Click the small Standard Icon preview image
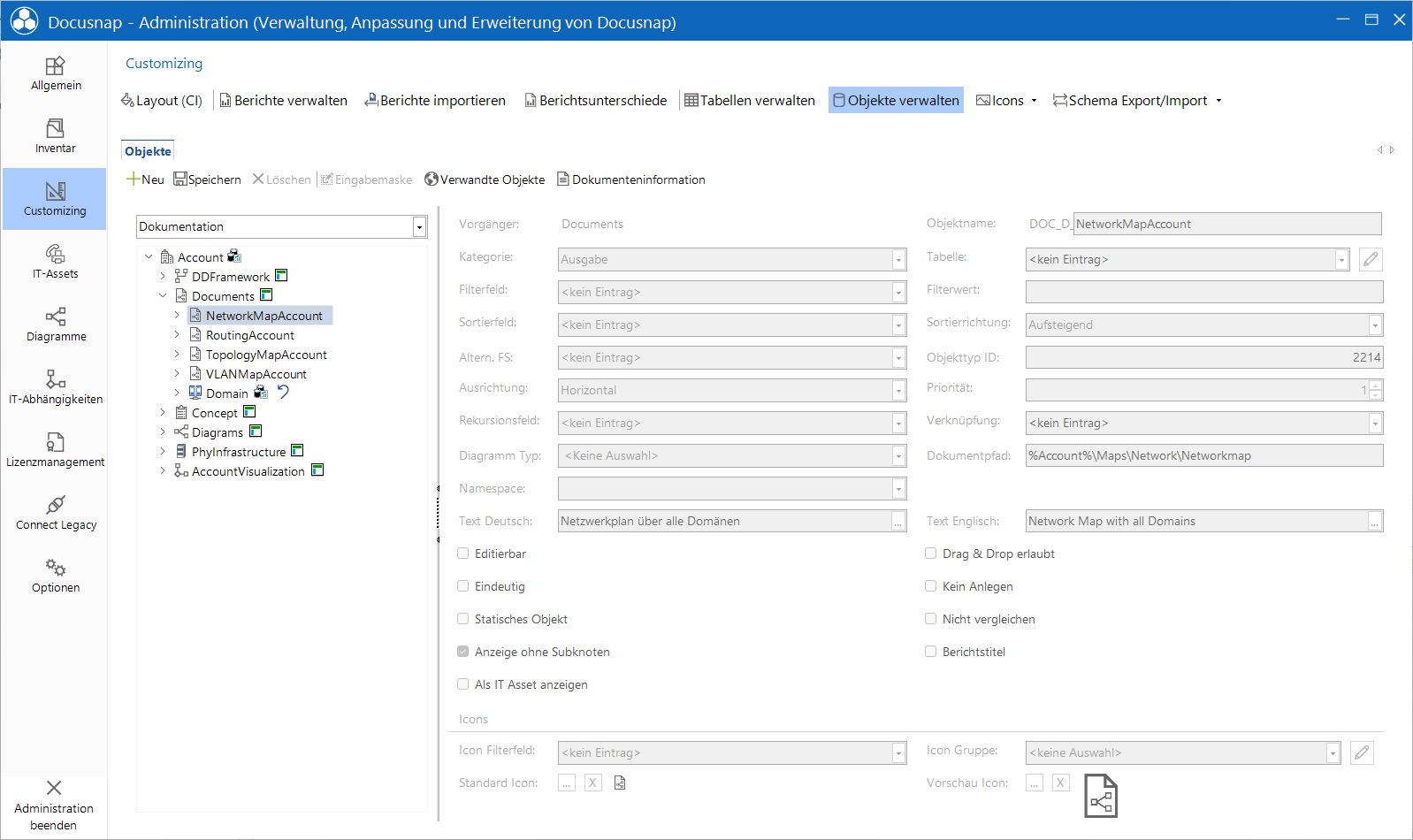 [620, 783]
